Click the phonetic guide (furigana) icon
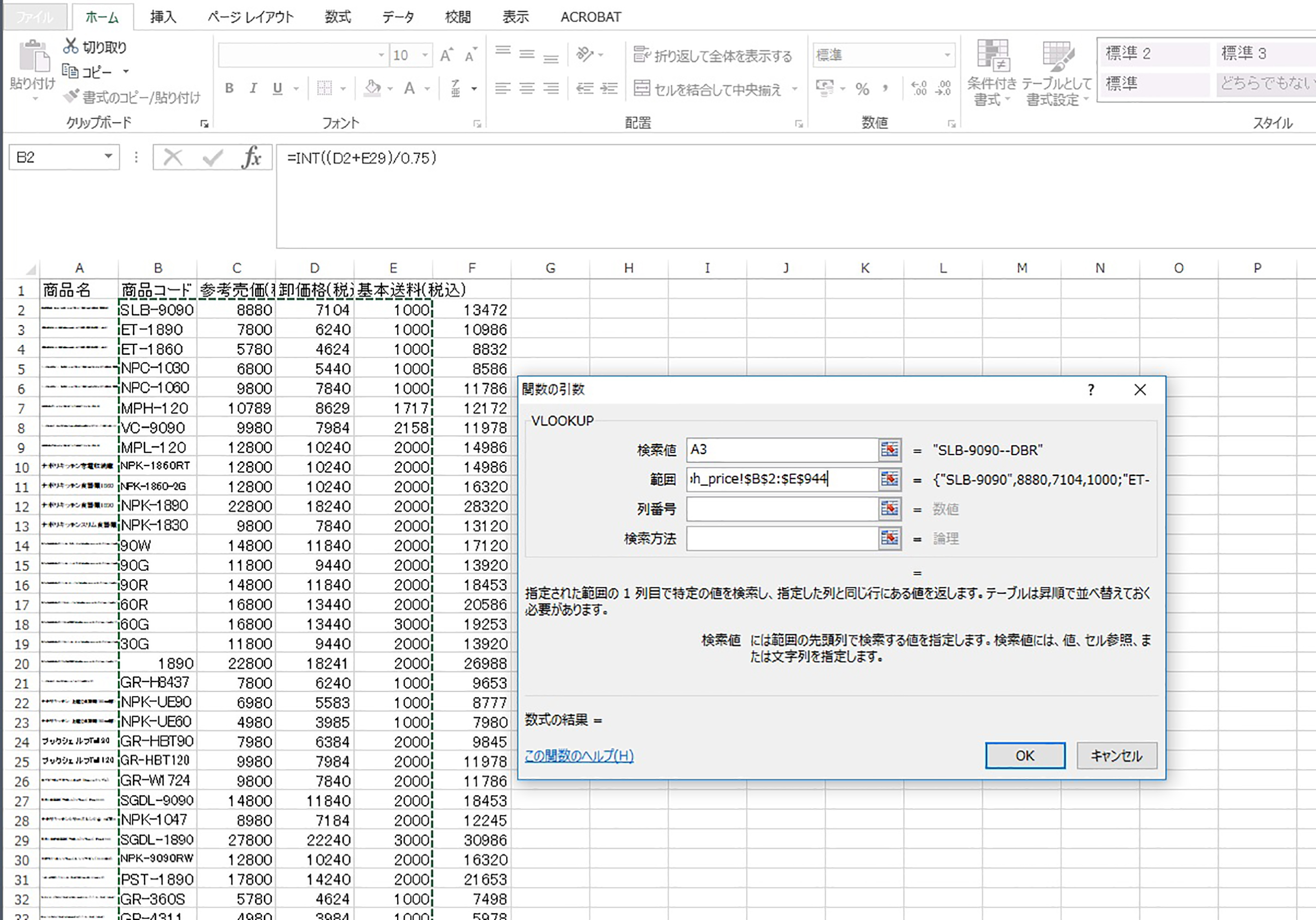This screenshot has height=920, width=1316. point(456,88)
